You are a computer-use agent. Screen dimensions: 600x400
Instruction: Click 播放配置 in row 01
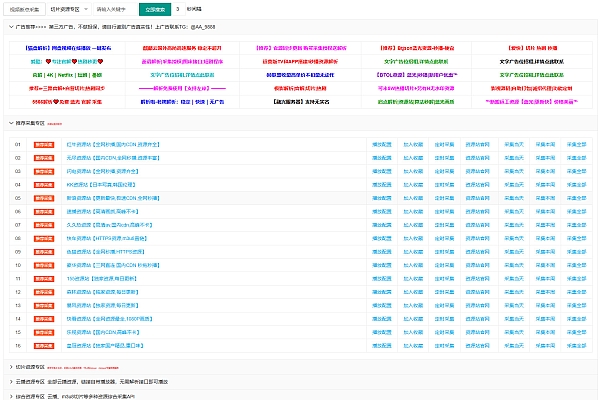382,145
